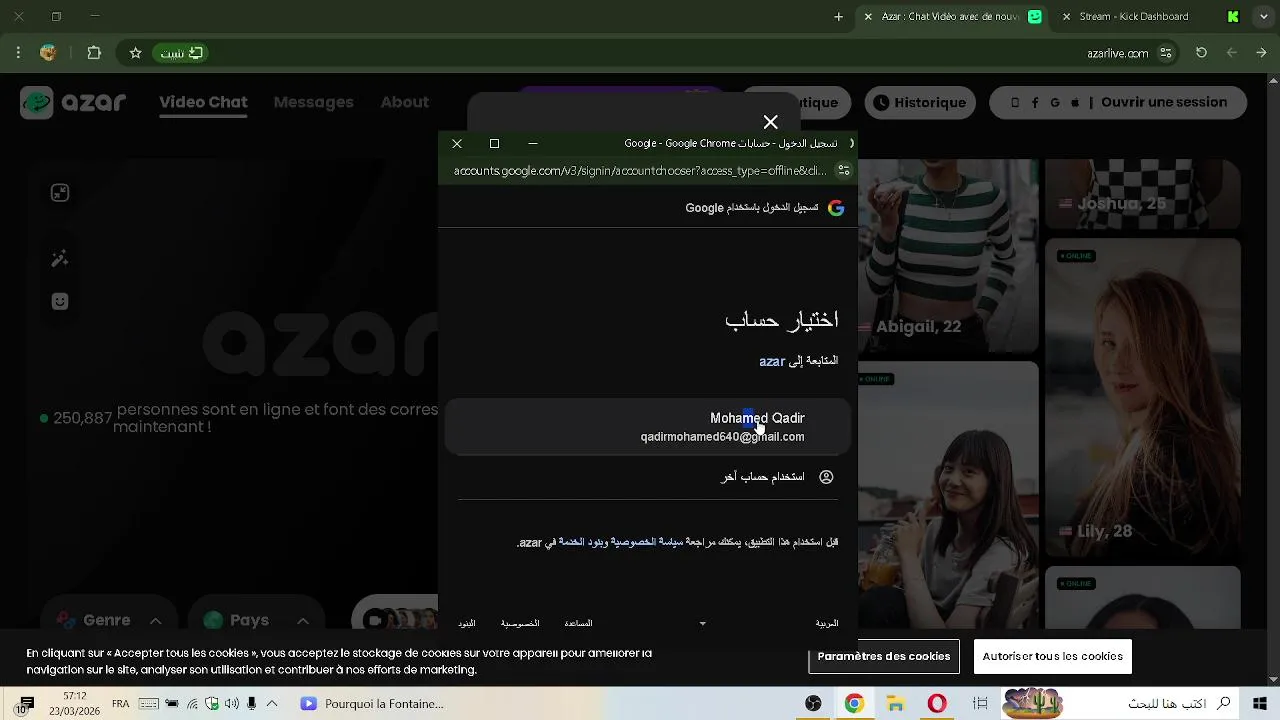
Task: Open Task View on the taskbar
Action: point(981,704)
